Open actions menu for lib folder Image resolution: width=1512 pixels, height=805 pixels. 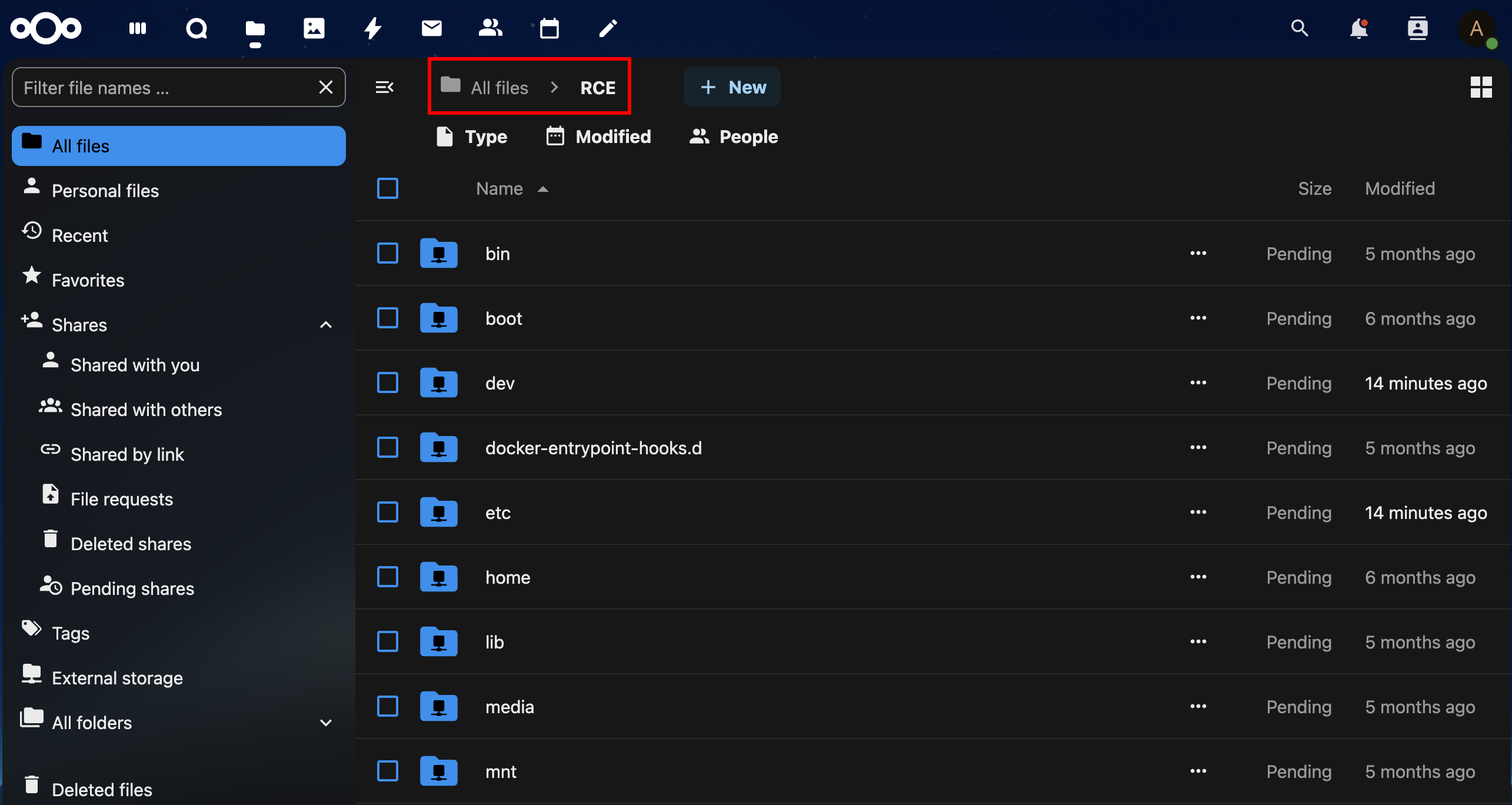coord(1198,642)
